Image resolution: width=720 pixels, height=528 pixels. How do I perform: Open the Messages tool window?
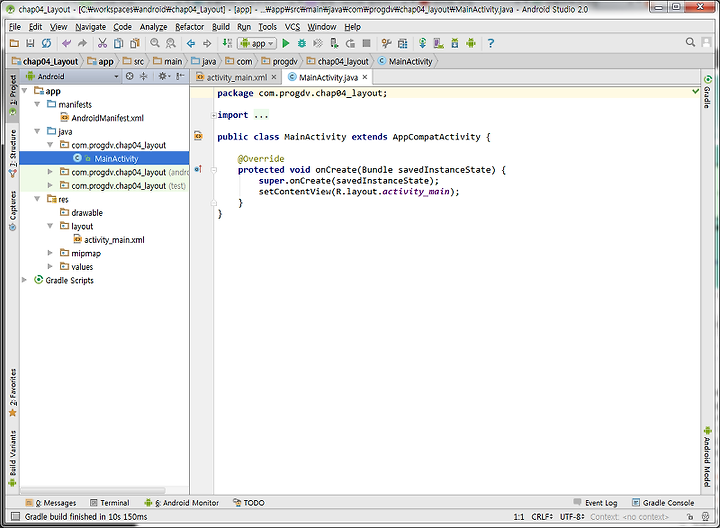tap(51, 503)
